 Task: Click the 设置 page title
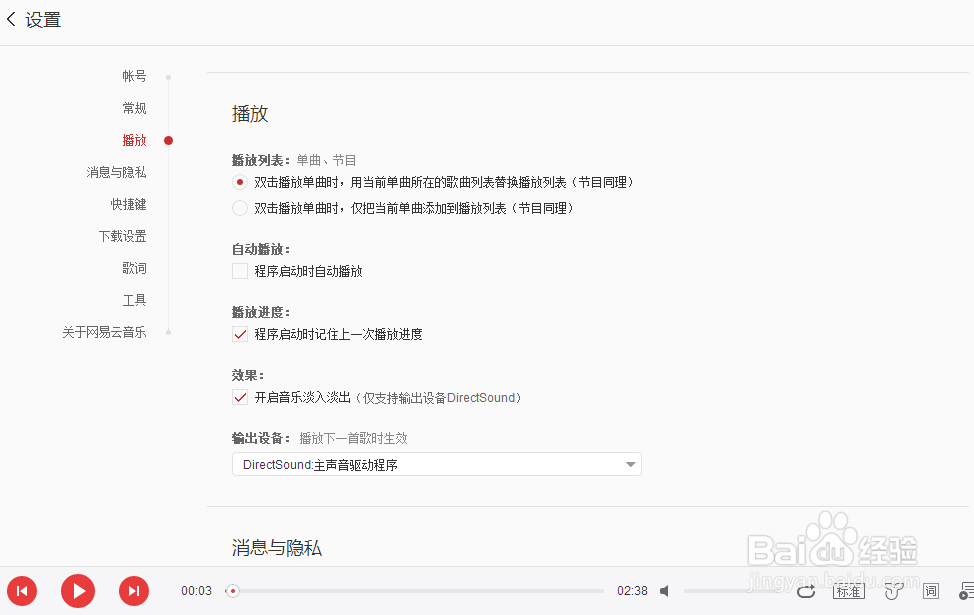pyautogui.click(x=43, y=20)
